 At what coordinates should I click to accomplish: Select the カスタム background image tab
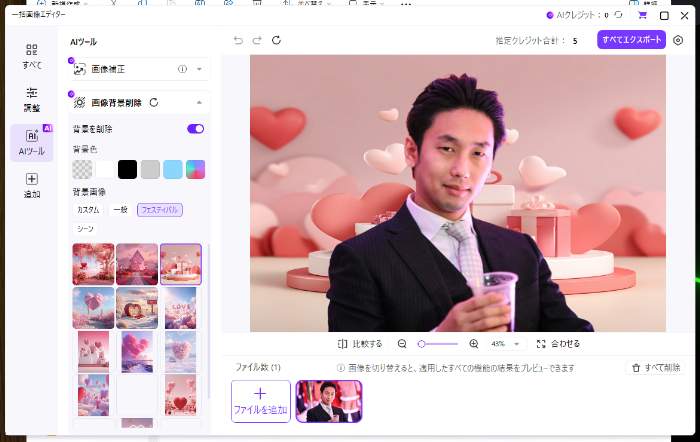click(88, 210)
